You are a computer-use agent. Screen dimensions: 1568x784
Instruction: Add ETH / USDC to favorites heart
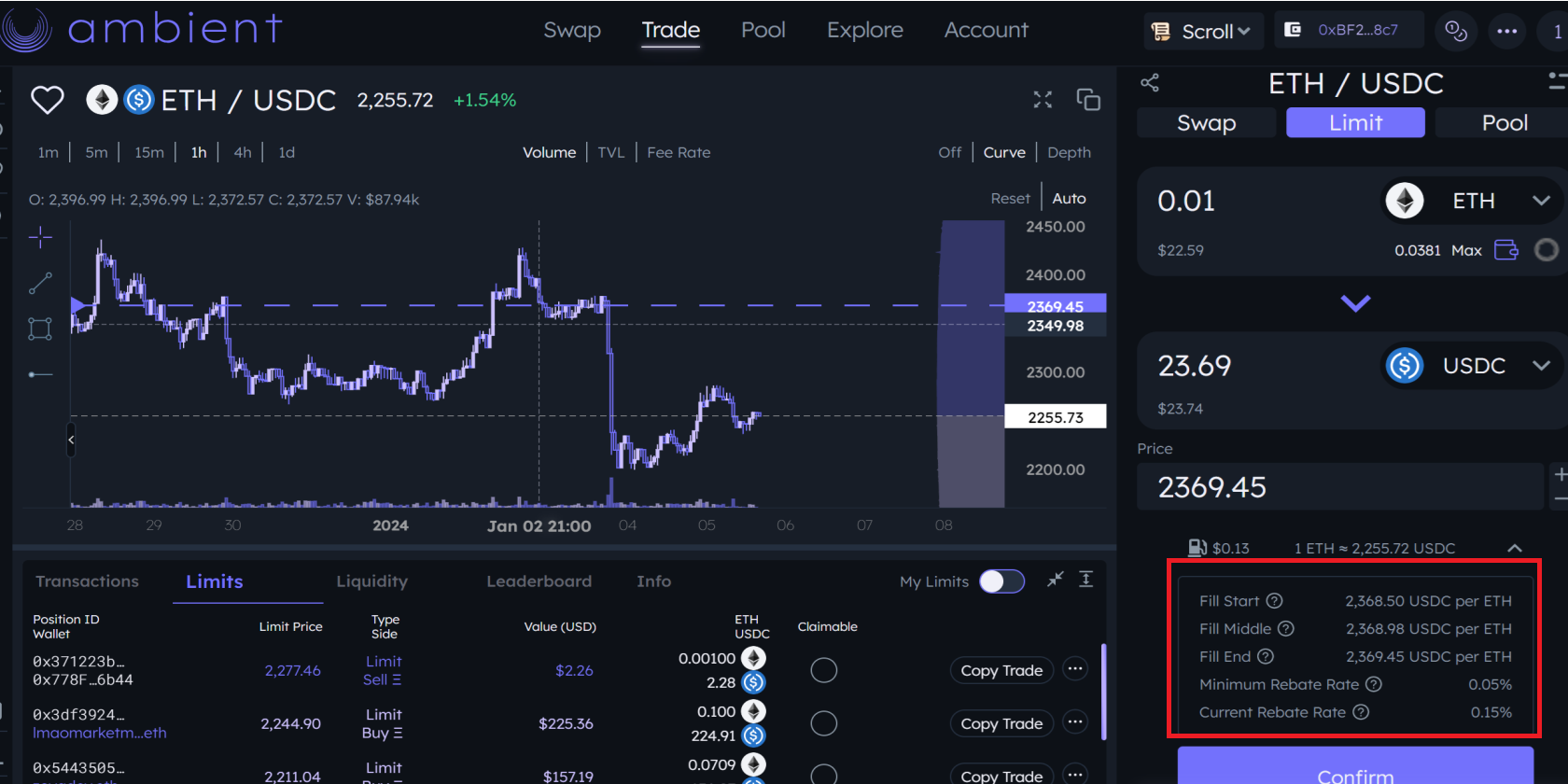click(x=48, y=100)
